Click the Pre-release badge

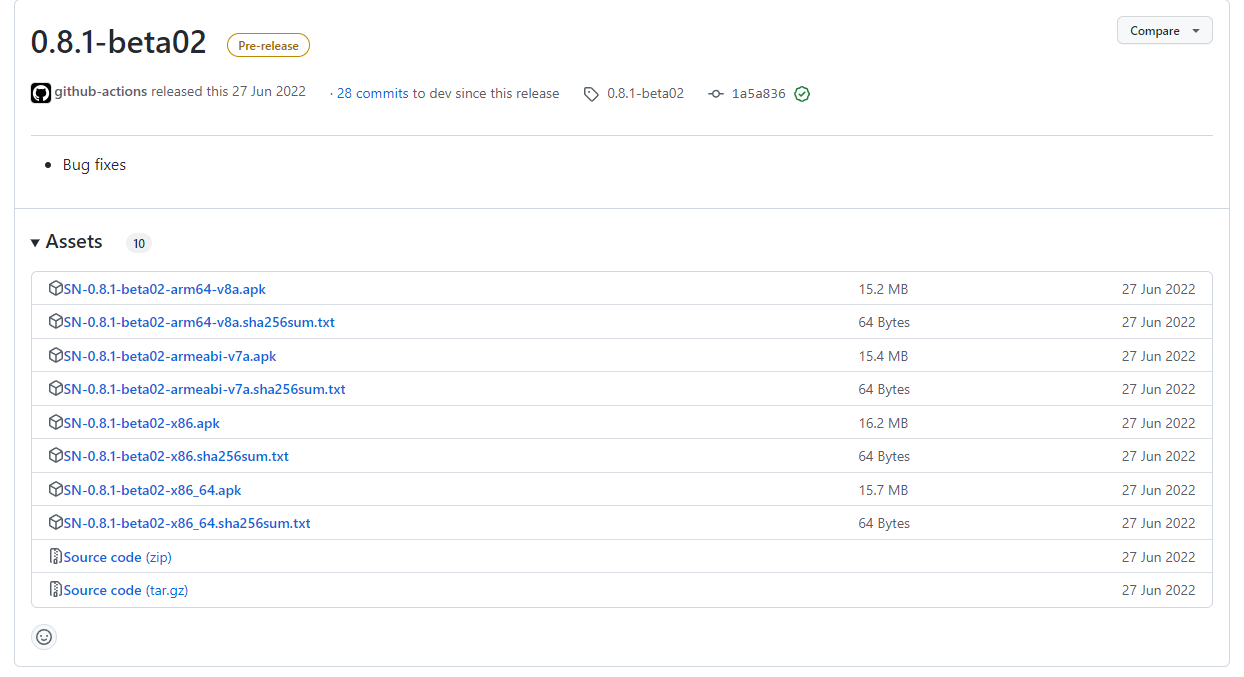[268, 45]
